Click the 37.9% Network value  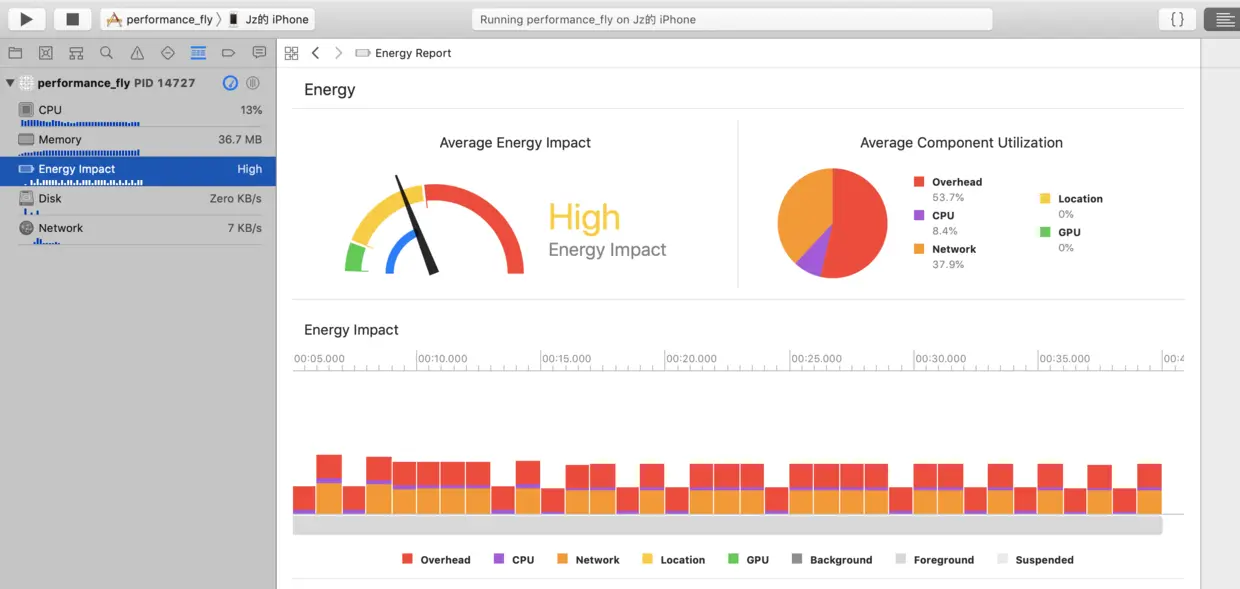click(x=947, y=265)
